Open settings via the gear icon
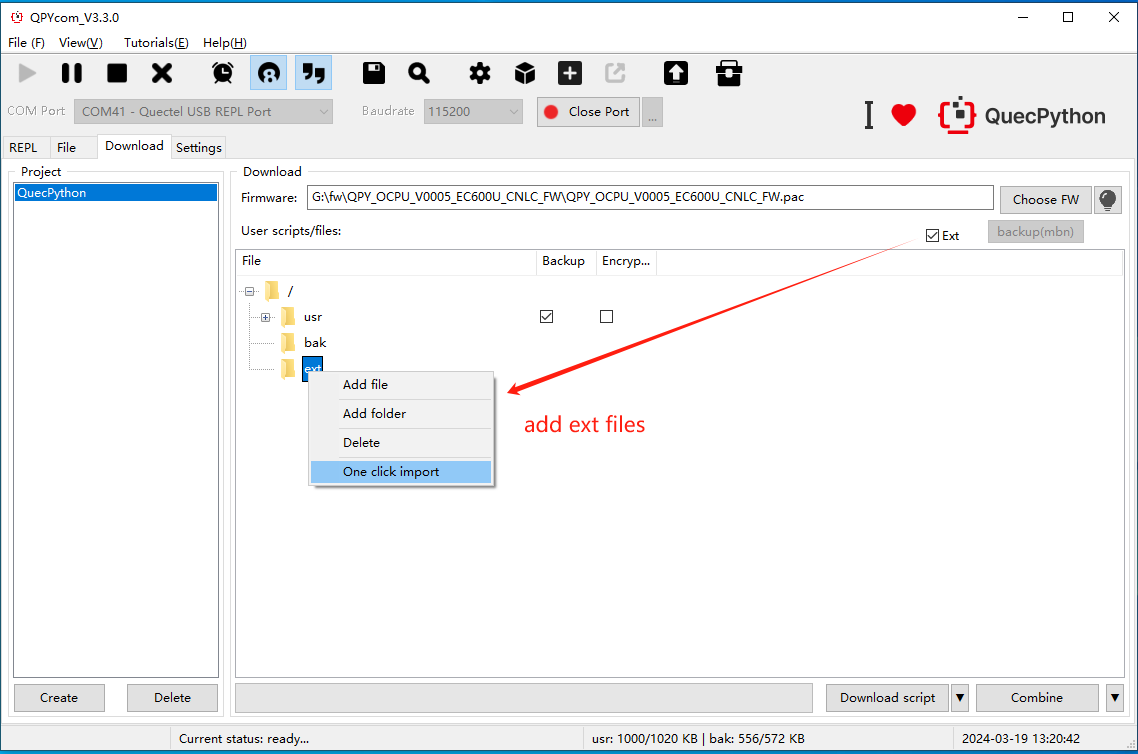 click(x=480, y=73)
